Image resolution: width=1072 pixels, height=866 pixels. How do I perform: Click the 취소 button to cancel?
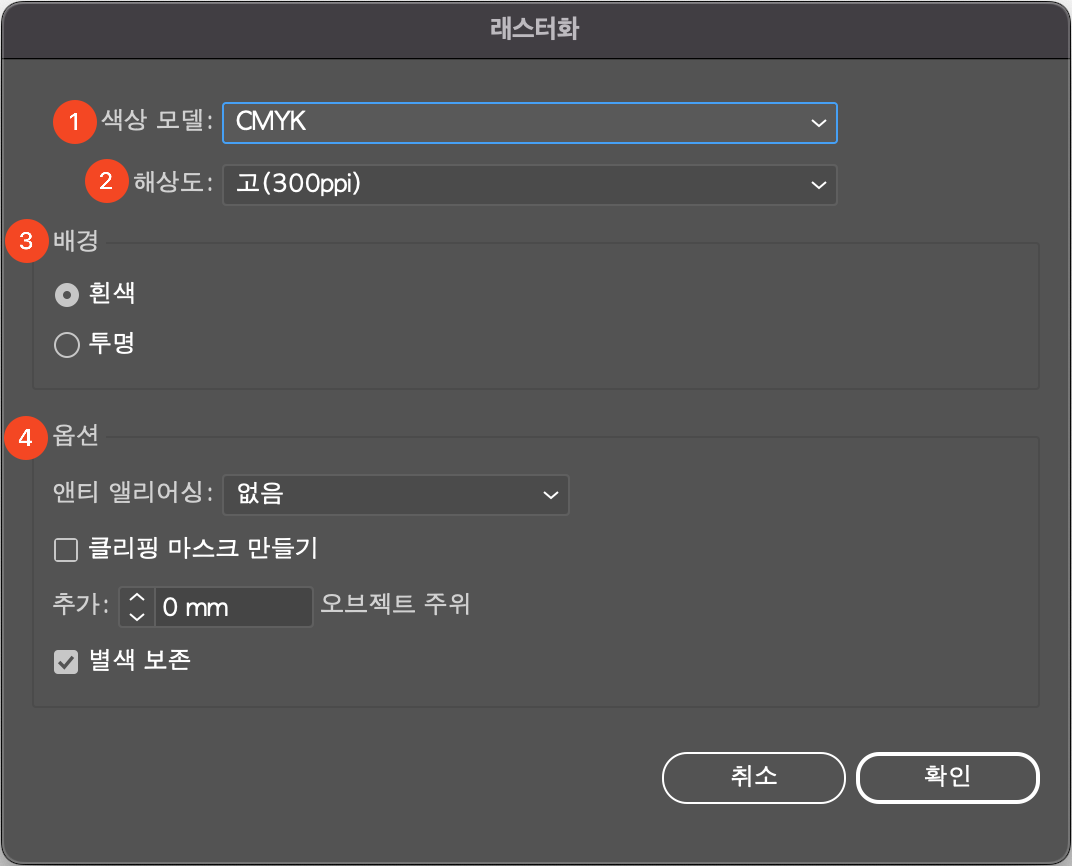click(753, 777)
